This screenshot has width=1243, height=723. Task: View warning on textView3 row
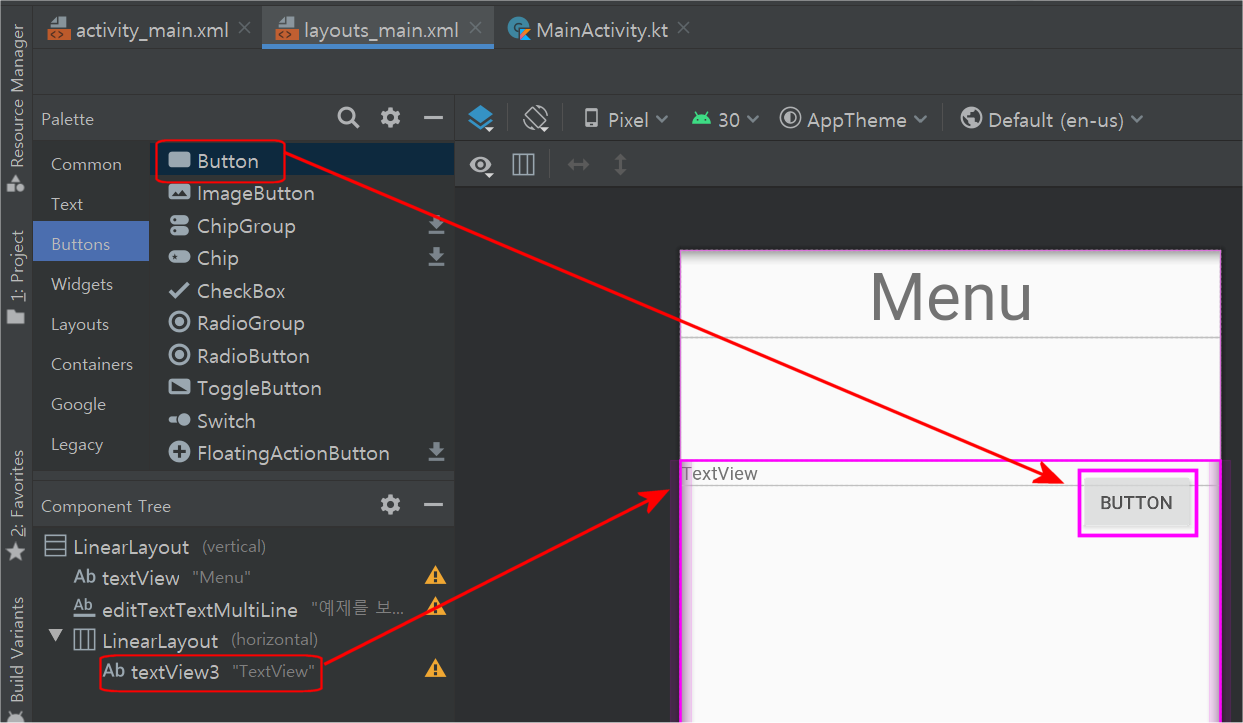click(435, 668)
